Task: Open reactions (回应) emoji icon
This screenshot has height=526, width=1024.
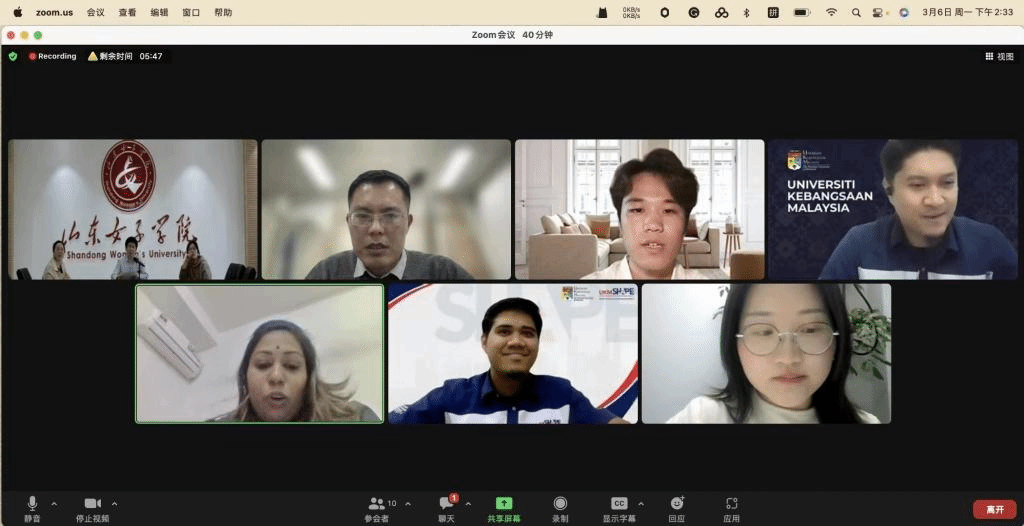Action: point(677,503)
